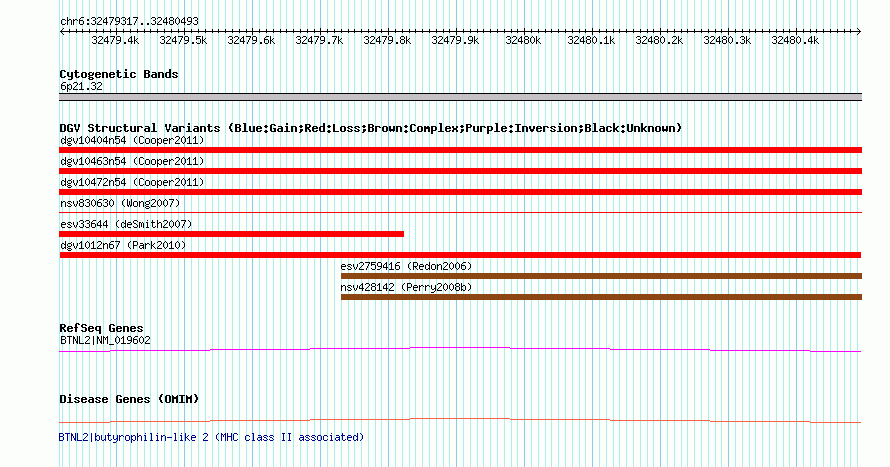
Task: Click the right arrow of the ruler
Action: coord(859,32)
